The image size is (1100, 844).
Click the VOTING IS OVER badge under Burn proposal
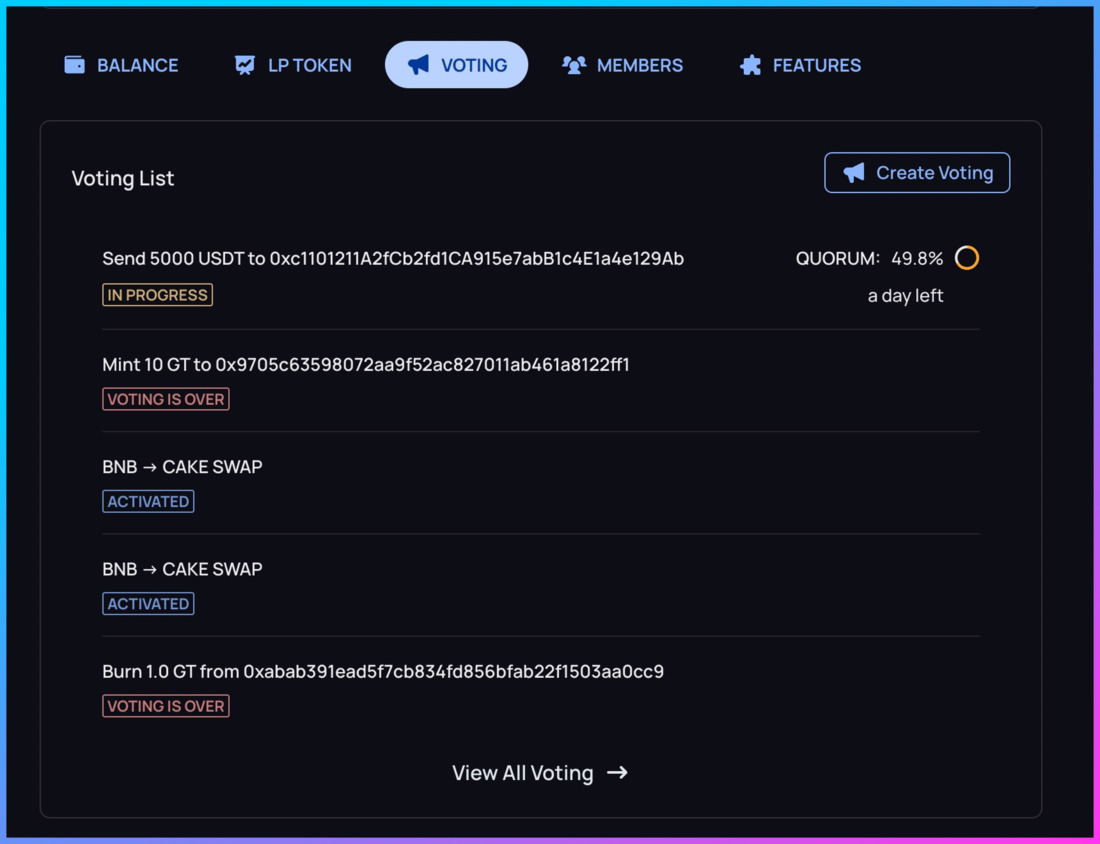coord(166,705)
